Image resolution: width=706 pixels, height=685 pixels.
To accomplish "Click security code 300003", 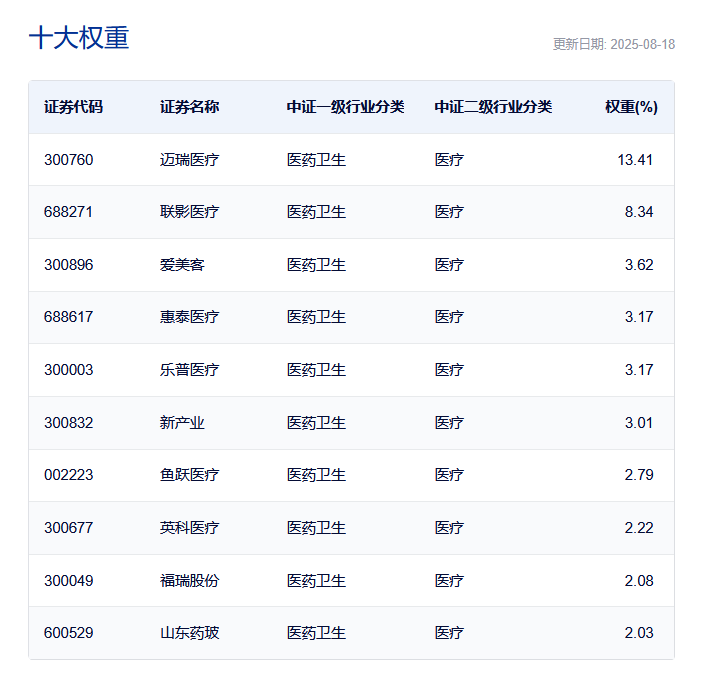I will point(68,370).
